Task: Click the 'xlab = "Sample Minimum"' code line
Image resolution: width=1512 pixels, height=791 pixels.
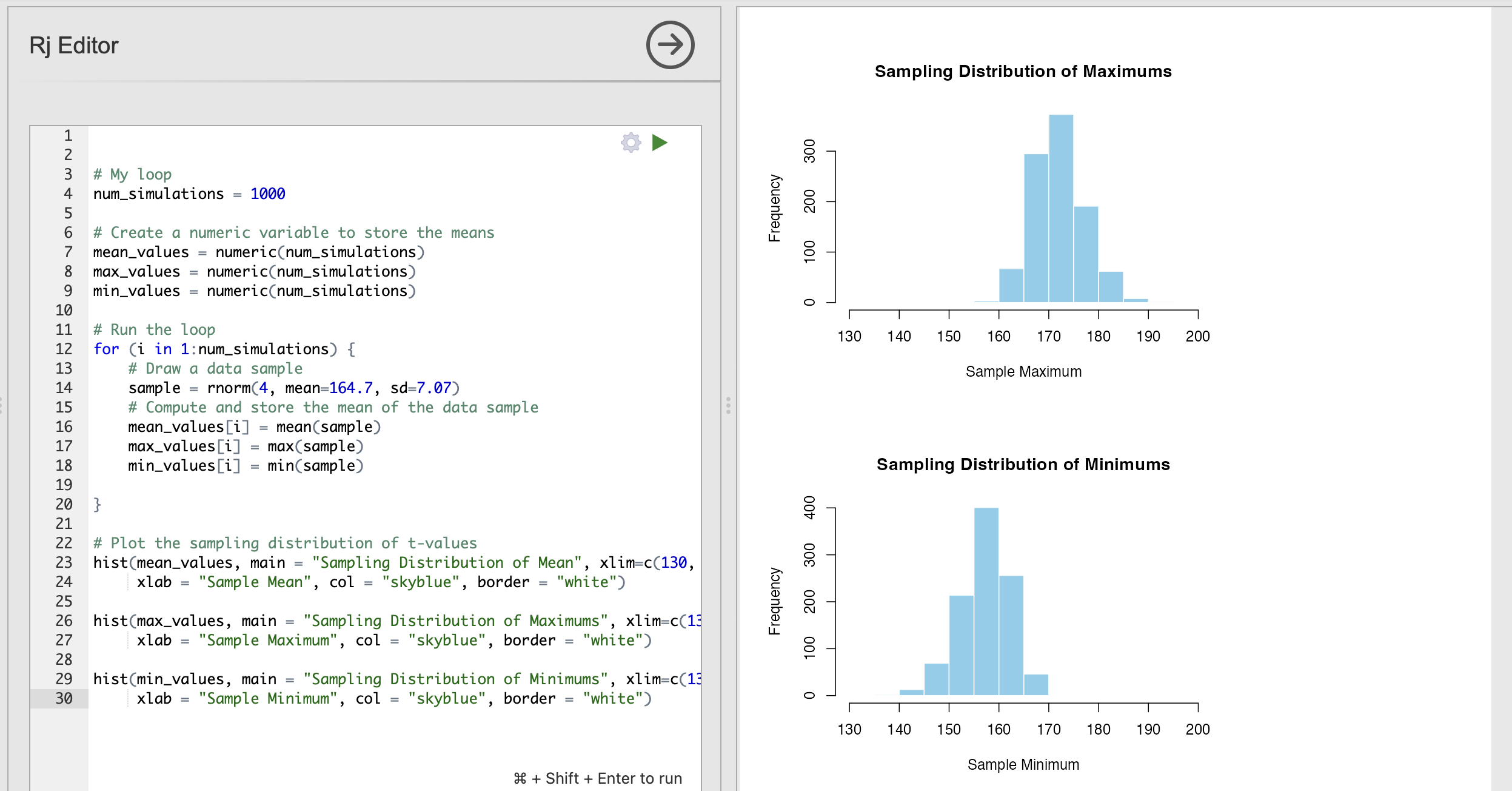Action: pos(394,698)
